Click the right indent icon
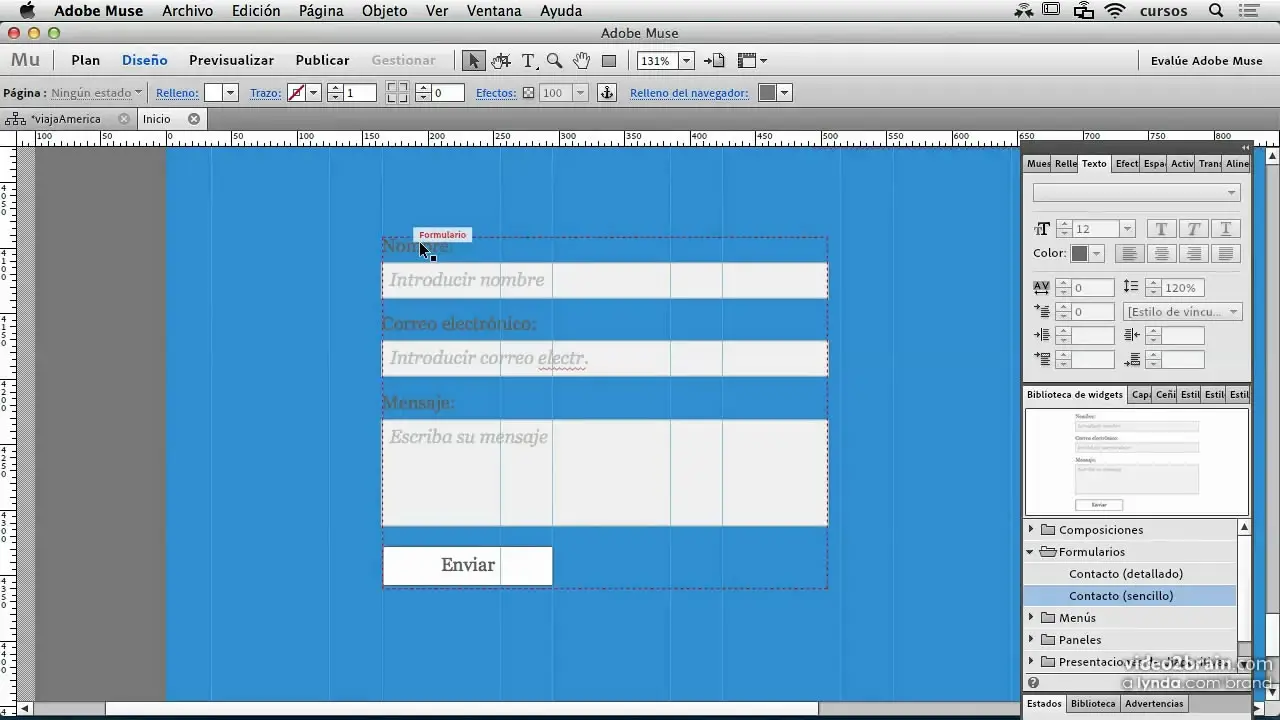The height and width of the screenshot is (720, 1280). pos(1132,336)
